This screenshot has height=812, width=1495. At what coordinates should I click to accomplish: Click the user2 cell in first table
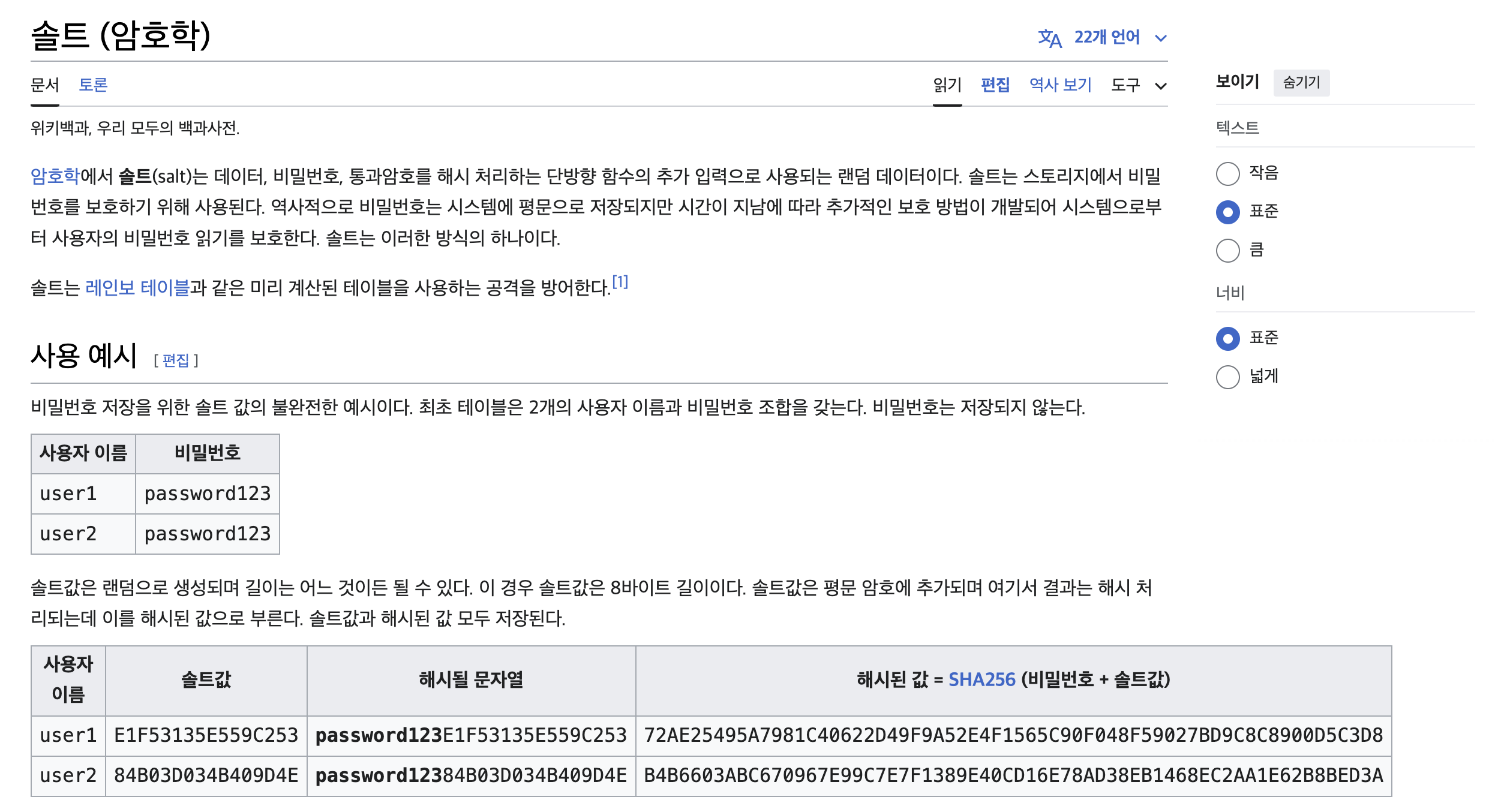coord(83,534)
